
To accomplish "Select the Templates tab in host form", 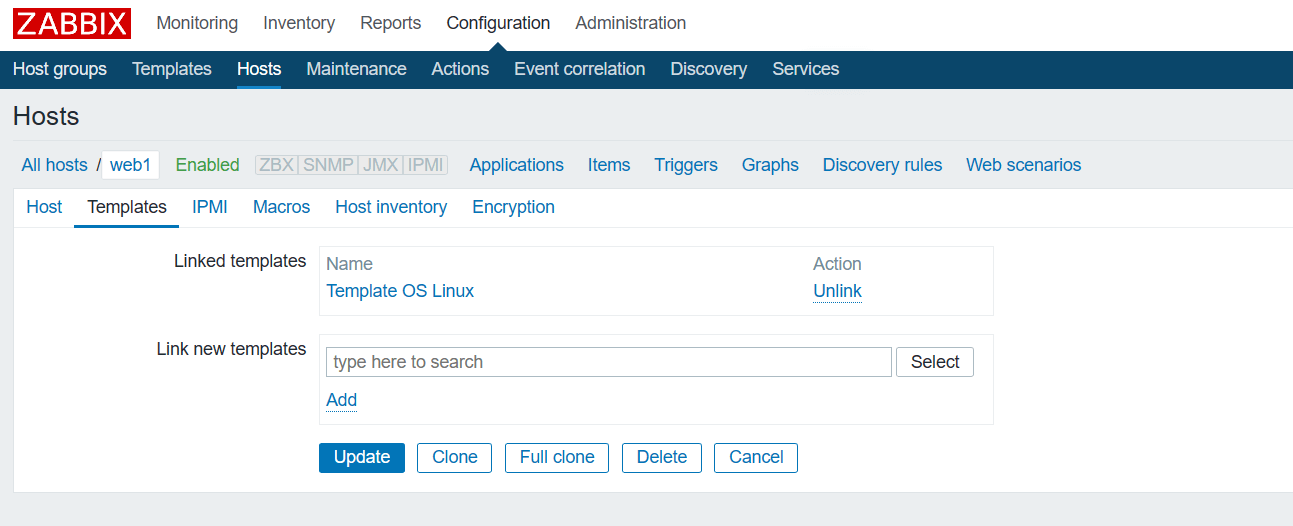I will tap(127, 207).
